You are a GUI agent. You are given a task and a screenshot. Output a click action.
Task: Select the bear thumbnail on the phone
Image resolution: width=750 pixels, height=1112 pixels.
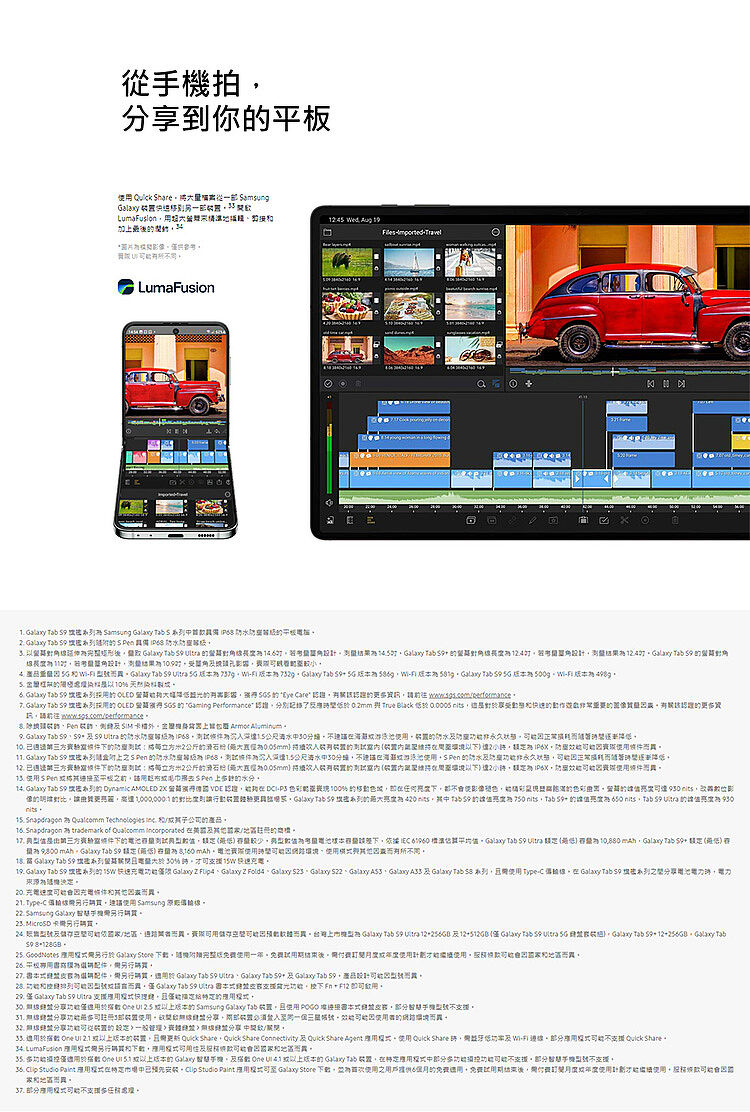(132, 508)
